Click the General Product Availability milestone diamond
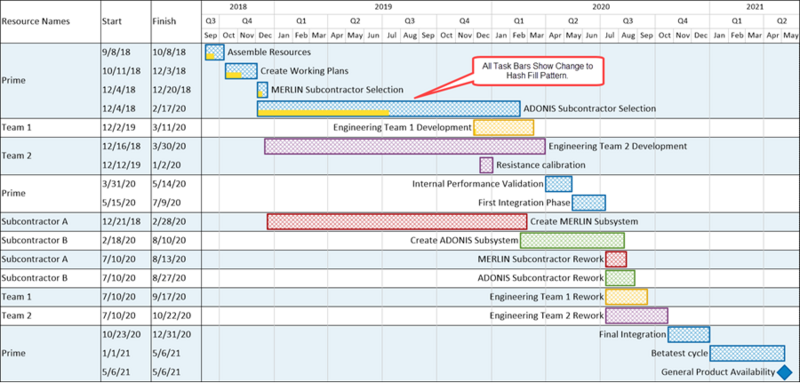800x383 pixels. point(786,372)
